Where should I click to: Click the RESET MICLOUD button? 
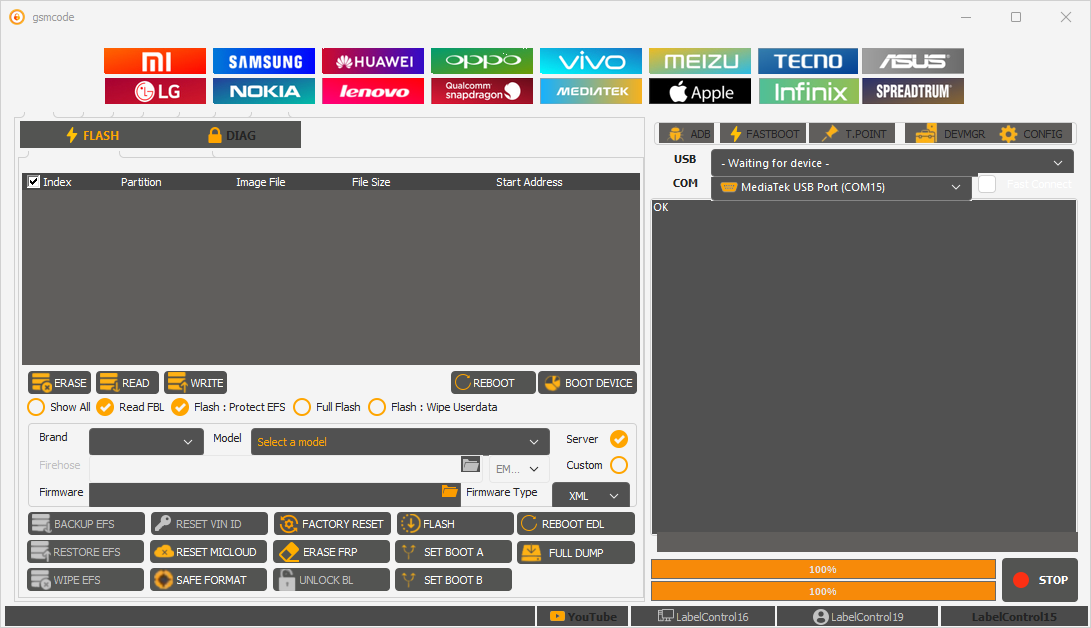coord(209,551)
